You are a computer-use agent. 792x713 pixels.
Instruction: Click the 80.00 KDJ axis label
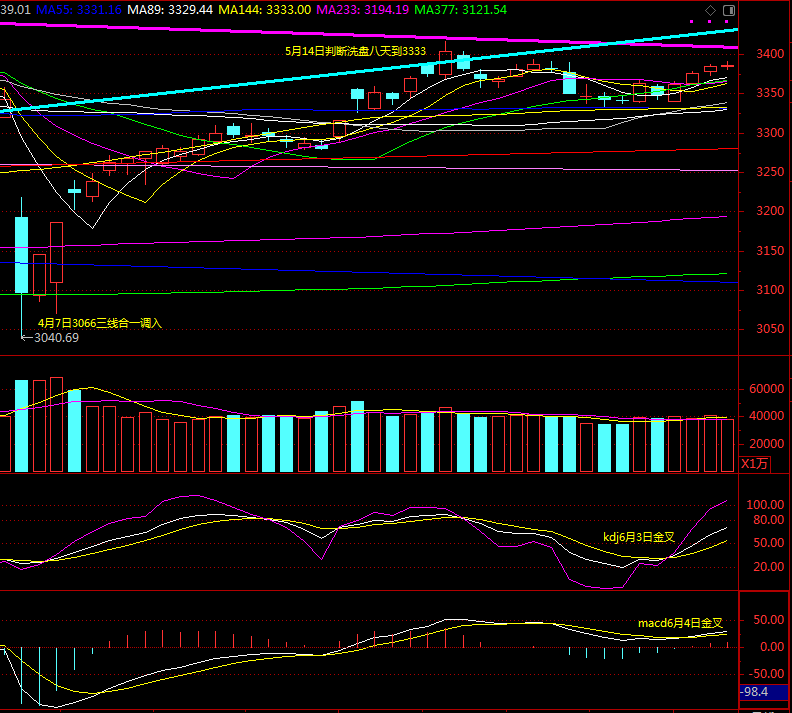pos(768,520)
